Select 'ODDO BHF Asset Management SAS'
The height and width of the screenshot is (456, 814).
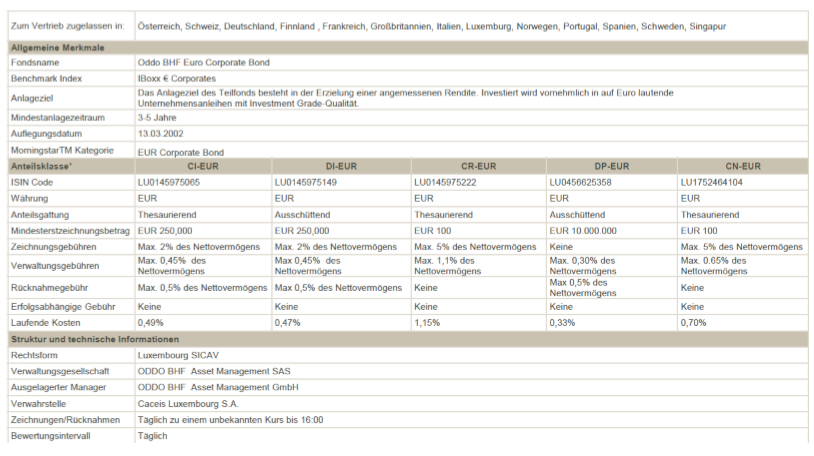[x=214, y=371]
